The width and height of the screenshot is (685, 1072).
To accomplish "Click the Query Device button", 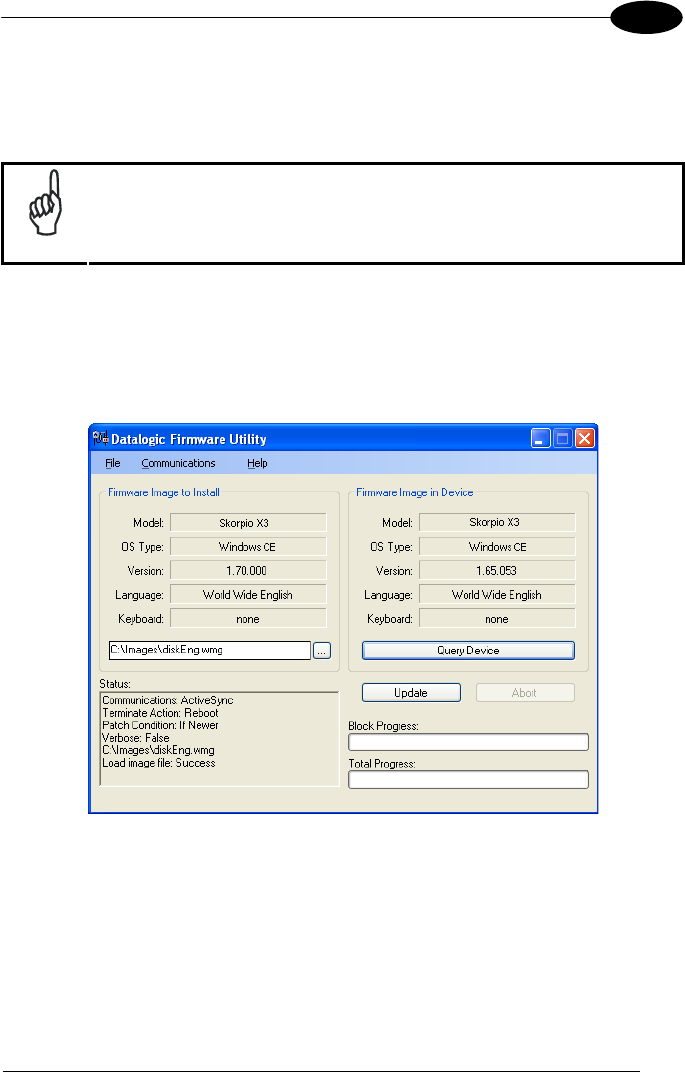I will pos(468,650).
